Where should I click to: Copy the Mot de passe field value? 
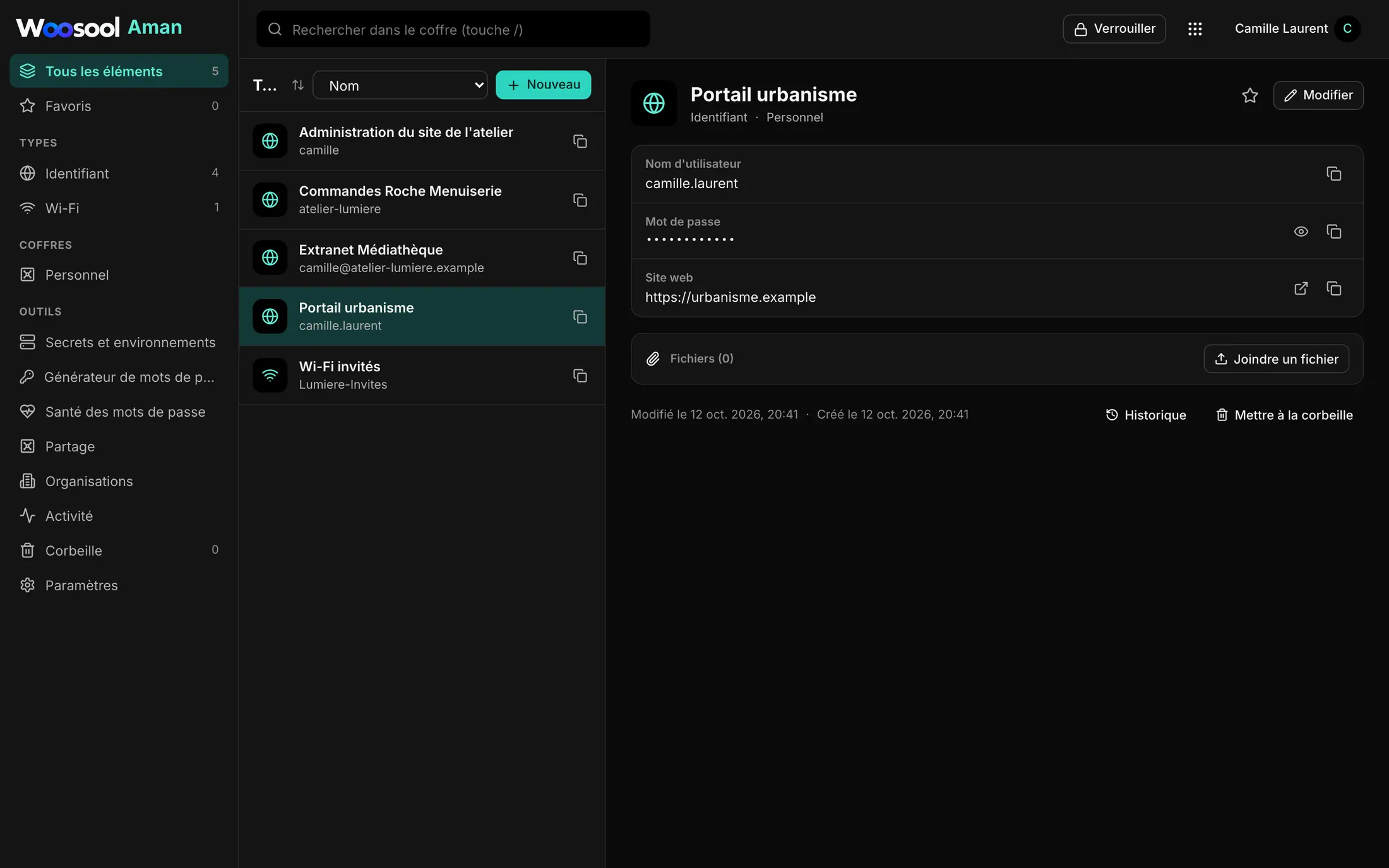(1333, 232)
